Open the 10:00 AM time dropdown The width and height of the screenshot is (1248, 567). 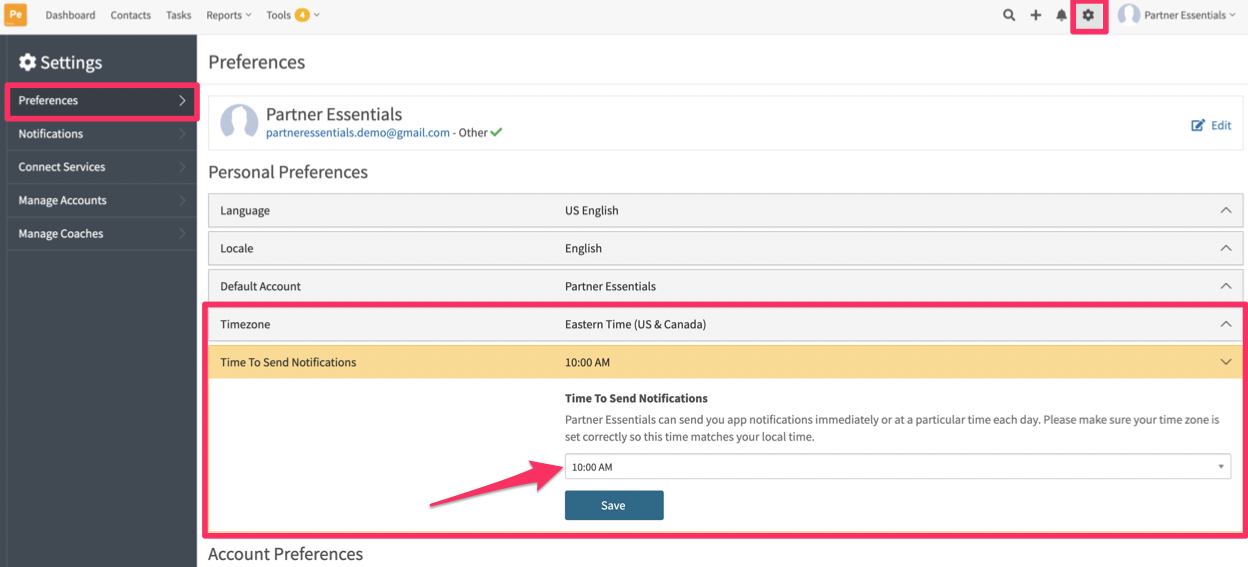(x=897, y=467)
